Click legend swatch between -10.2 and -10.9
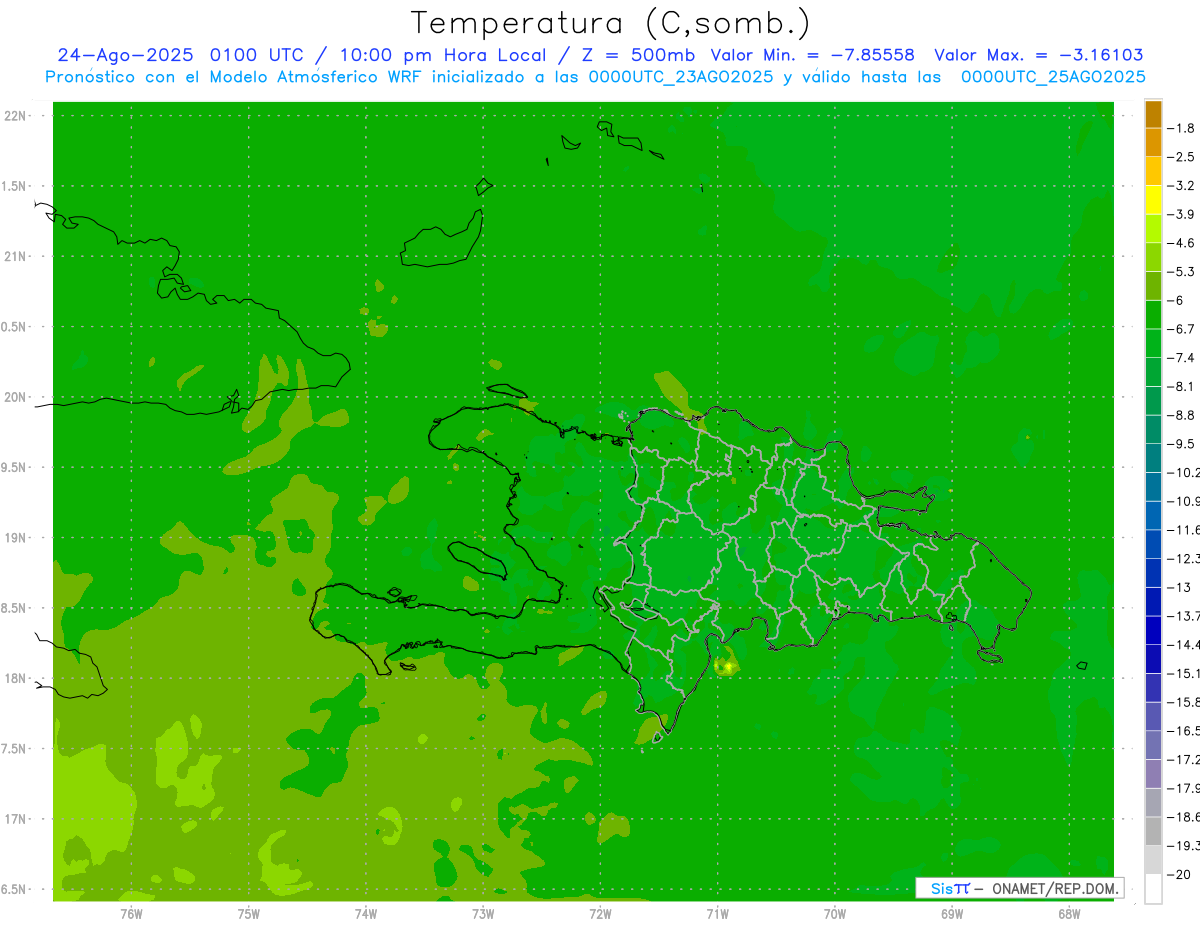Viewport: 1200px width, 927px height. click(1153, 486)
